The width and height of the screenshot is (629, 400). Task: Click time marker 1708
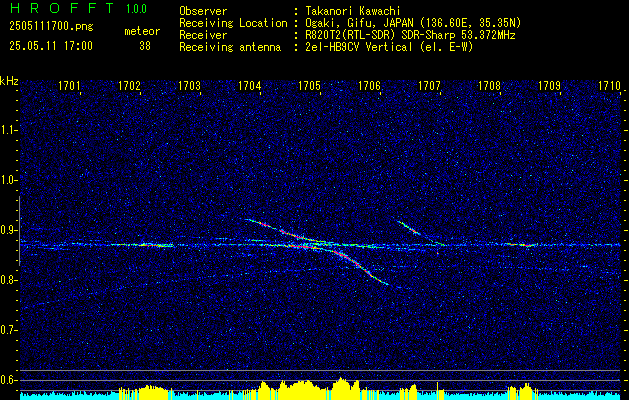tap(489, 86)
